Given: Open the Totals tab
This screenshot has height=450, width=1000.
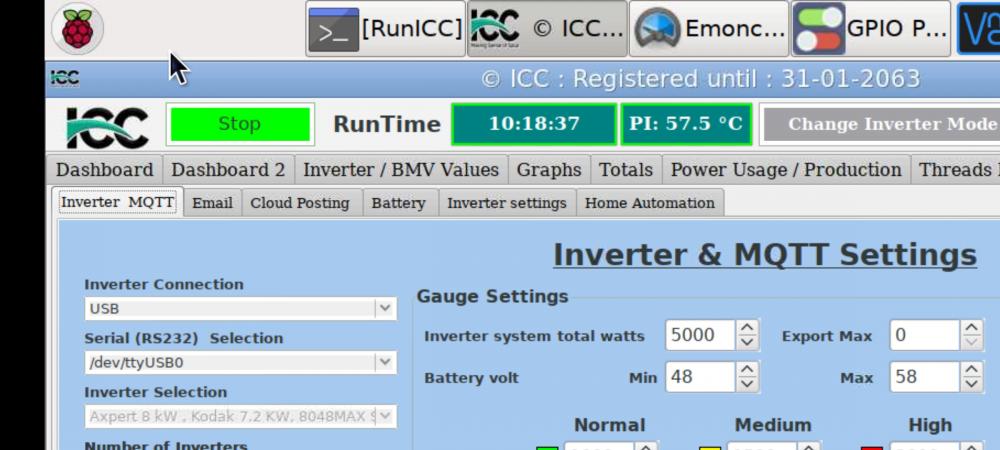Looking at the screenshot, I should click(626, 170).
